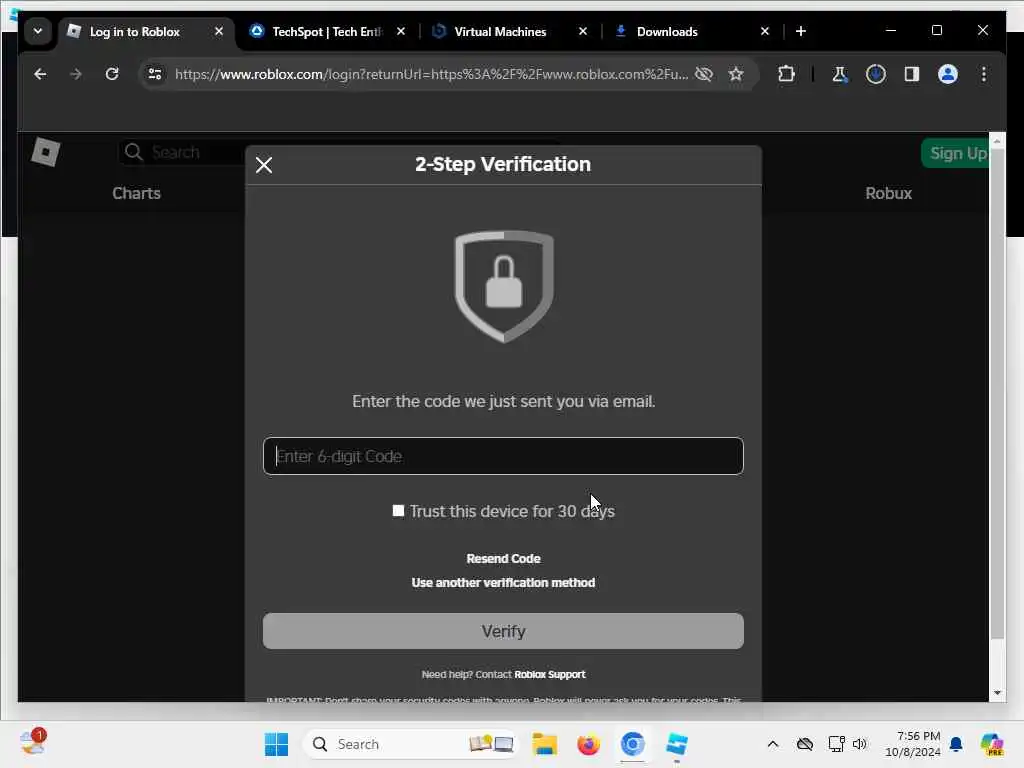Show hidden system tray icons
The image size is (1024, 768).
coord(773,744)
